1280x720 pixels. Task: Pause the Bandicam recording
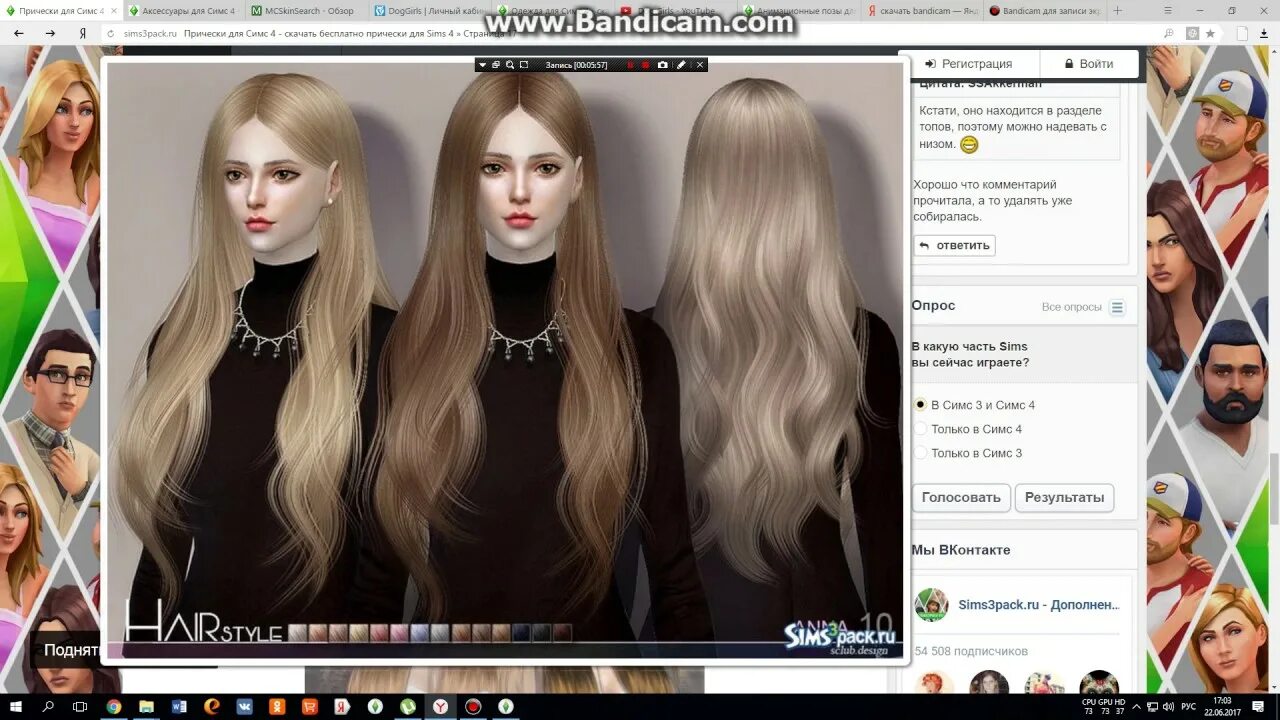pos(629,65)
